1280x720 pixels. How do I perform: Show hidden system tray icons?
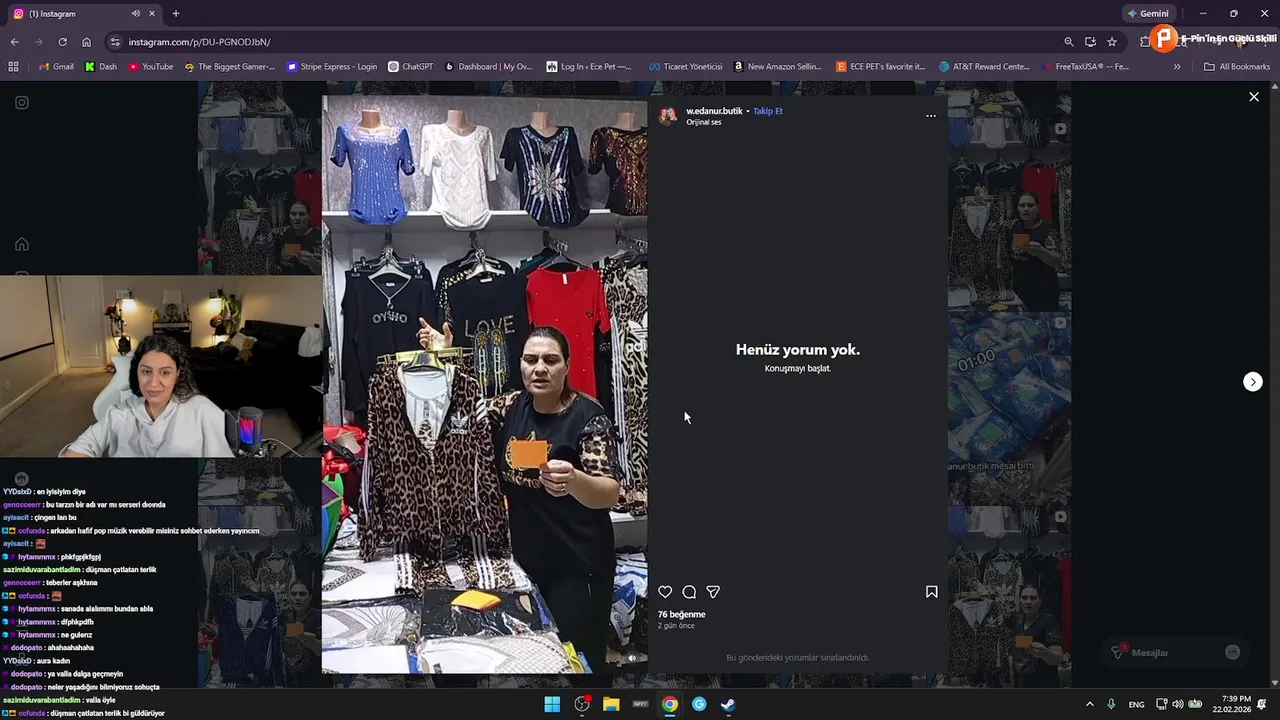1090,704
